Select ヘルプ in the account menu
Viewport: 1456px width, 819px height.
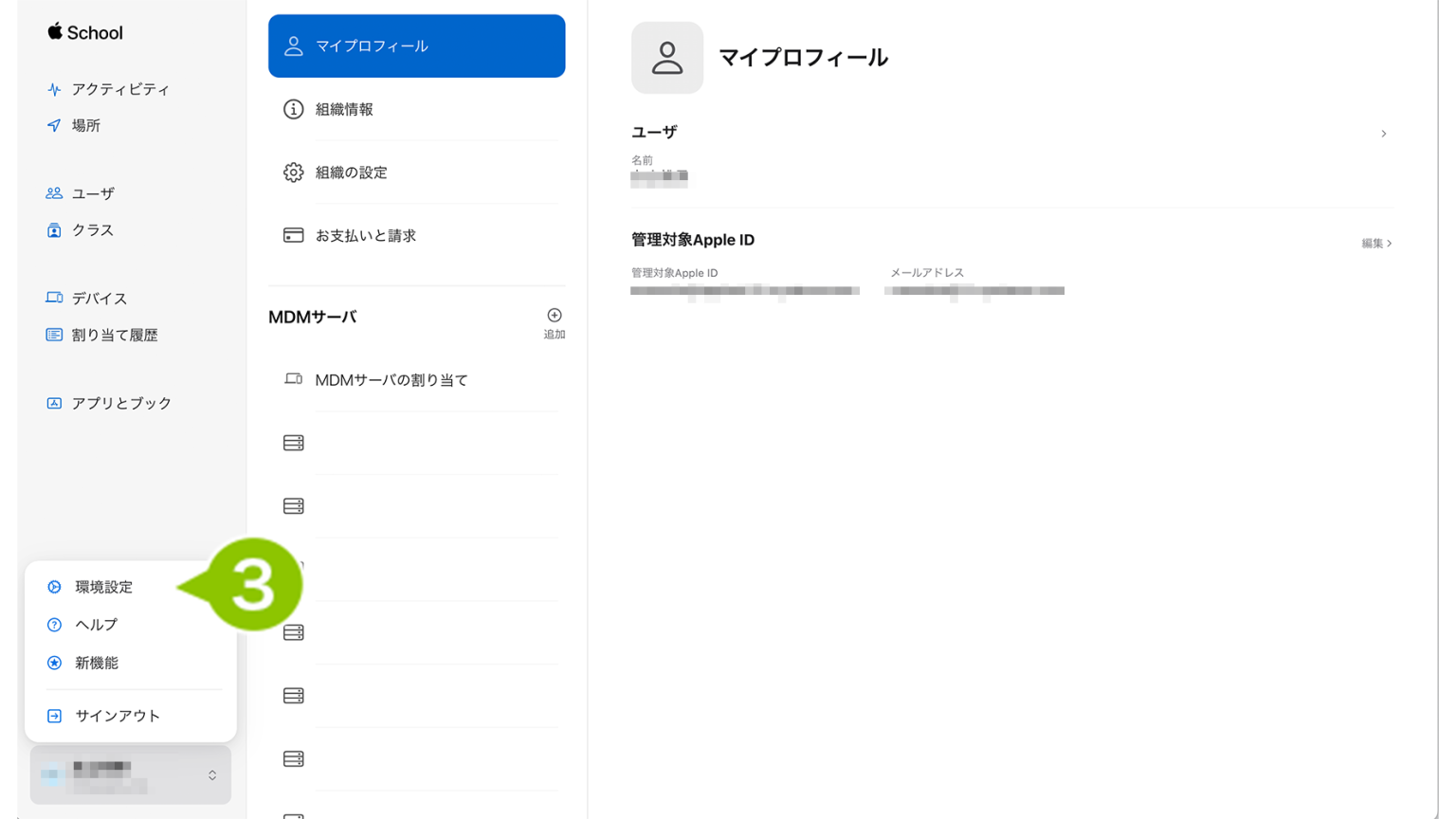click(x=97, y=625)
